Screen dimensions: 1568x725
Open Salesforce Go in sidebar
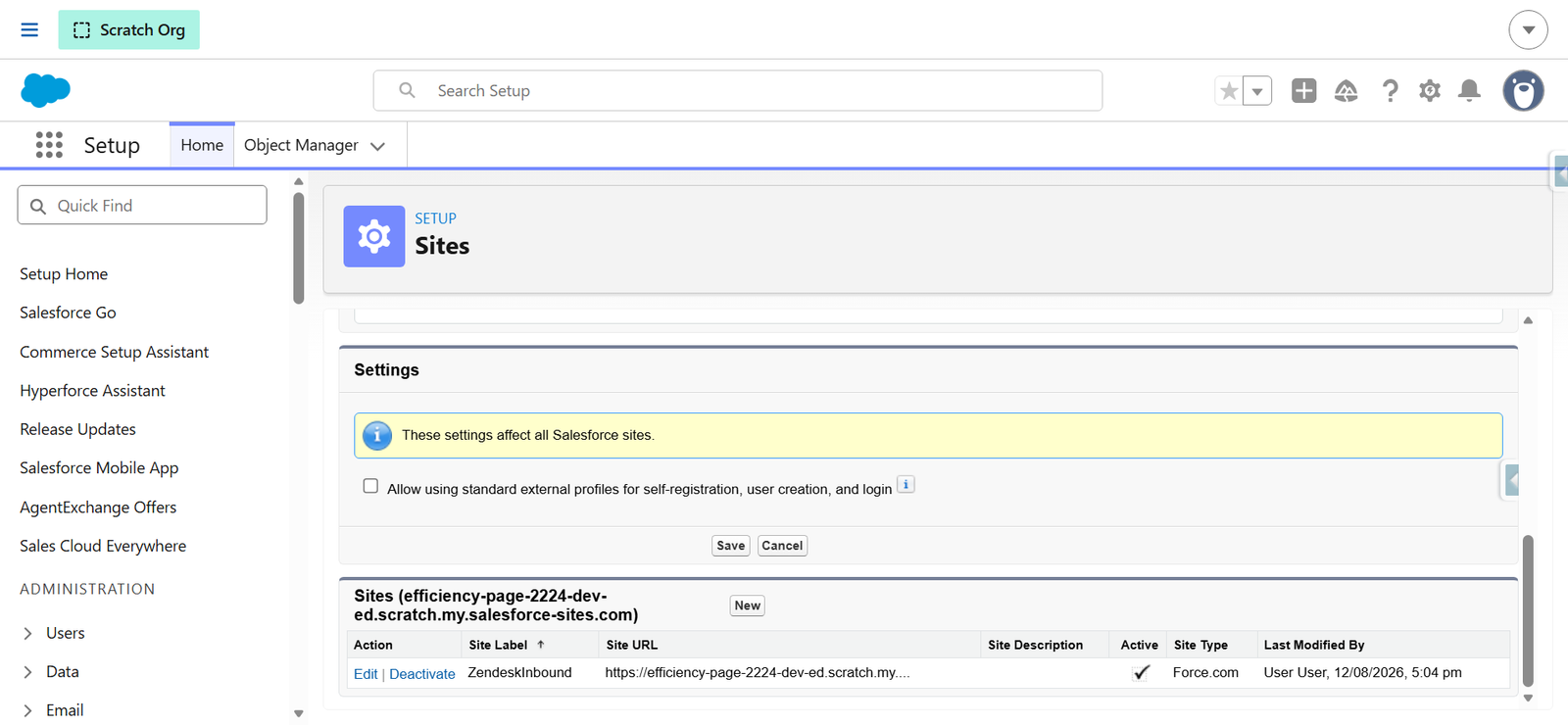[x=68, y=313]
